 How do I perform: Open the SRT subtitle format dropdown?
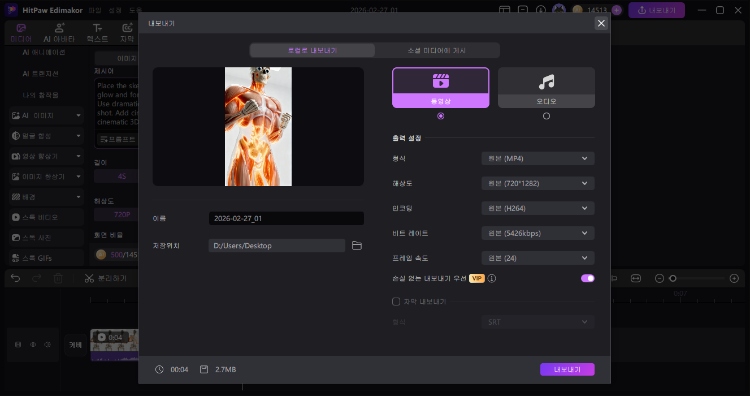coord(538,322)
